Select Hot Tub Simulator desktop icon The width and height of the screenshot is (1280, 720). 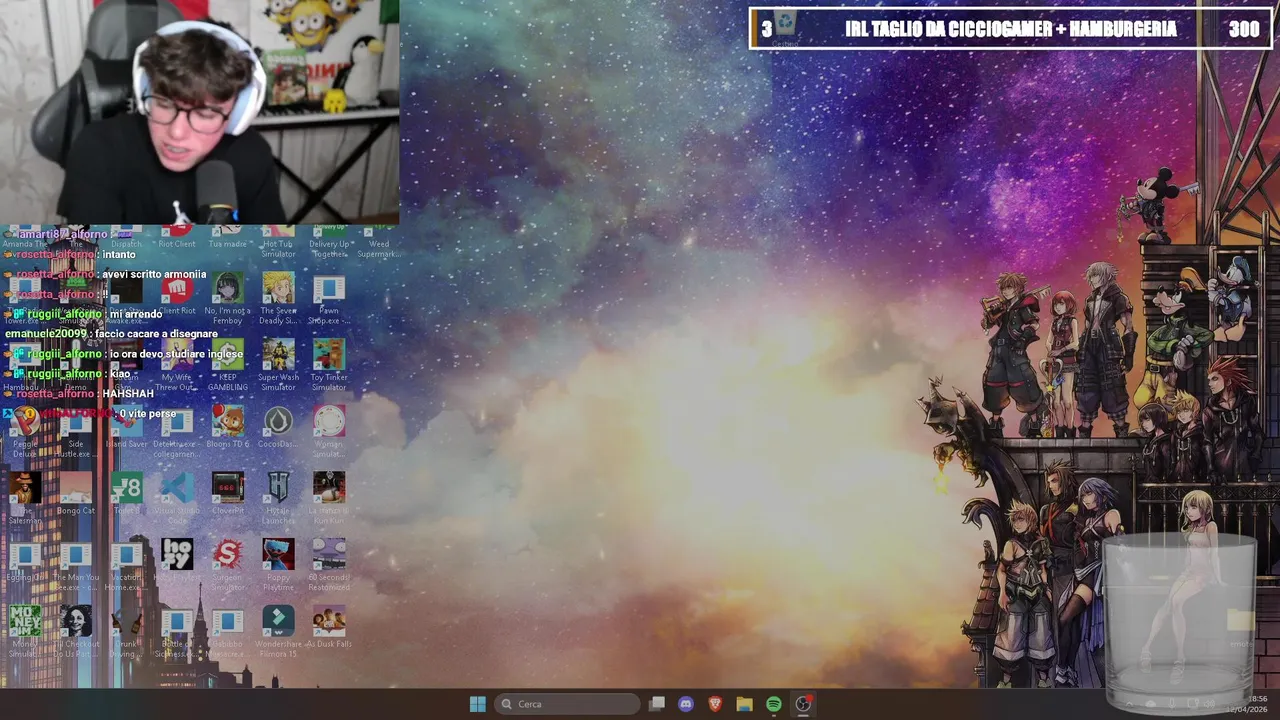click(278, 243)
